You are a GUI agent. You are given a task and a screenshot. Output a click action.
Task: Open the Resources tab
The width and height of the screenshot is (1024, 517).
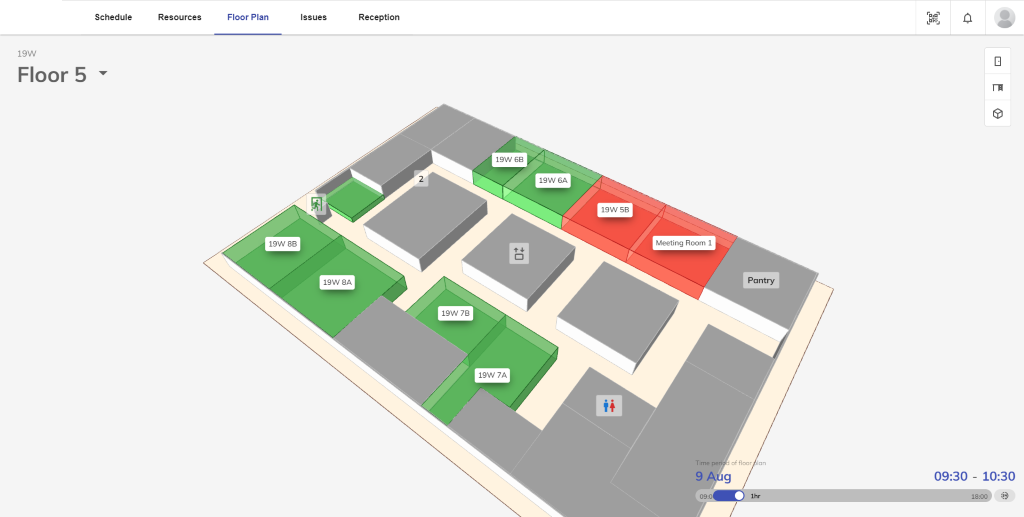pos(180,17)
